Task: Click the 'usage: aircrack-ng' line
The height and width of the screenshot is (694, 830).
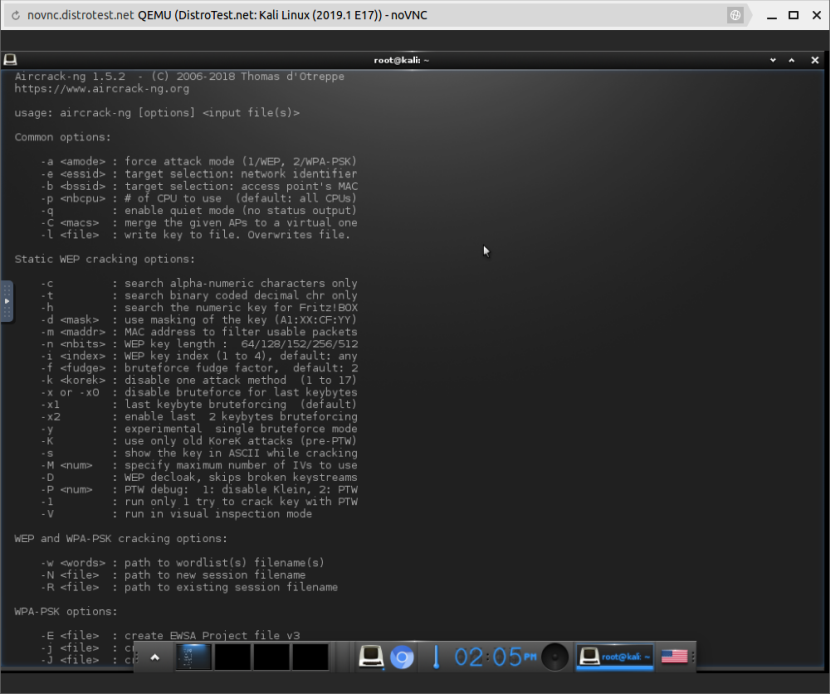Action: 157,113
